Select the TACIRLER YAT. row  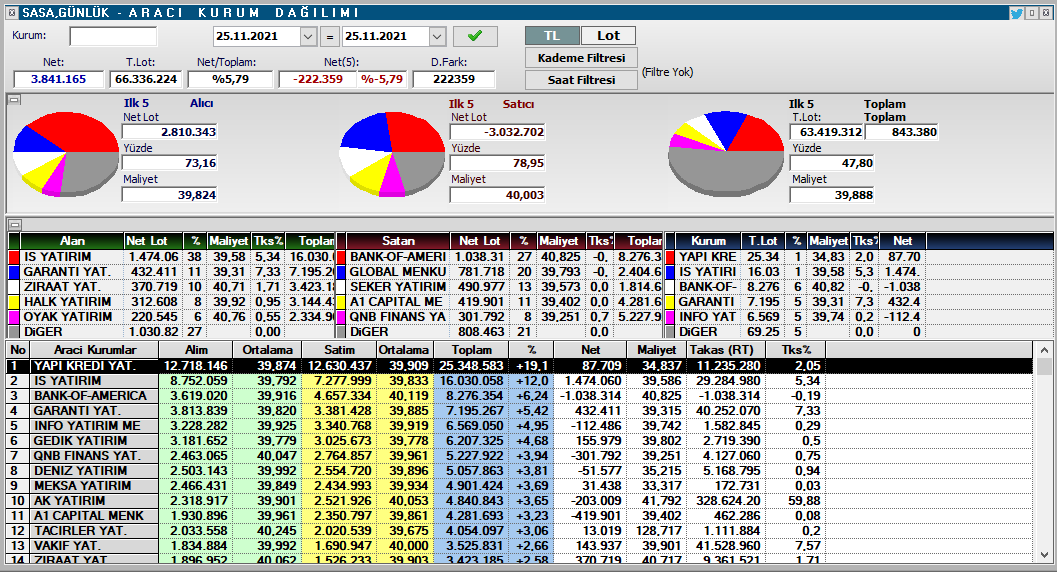519,530
